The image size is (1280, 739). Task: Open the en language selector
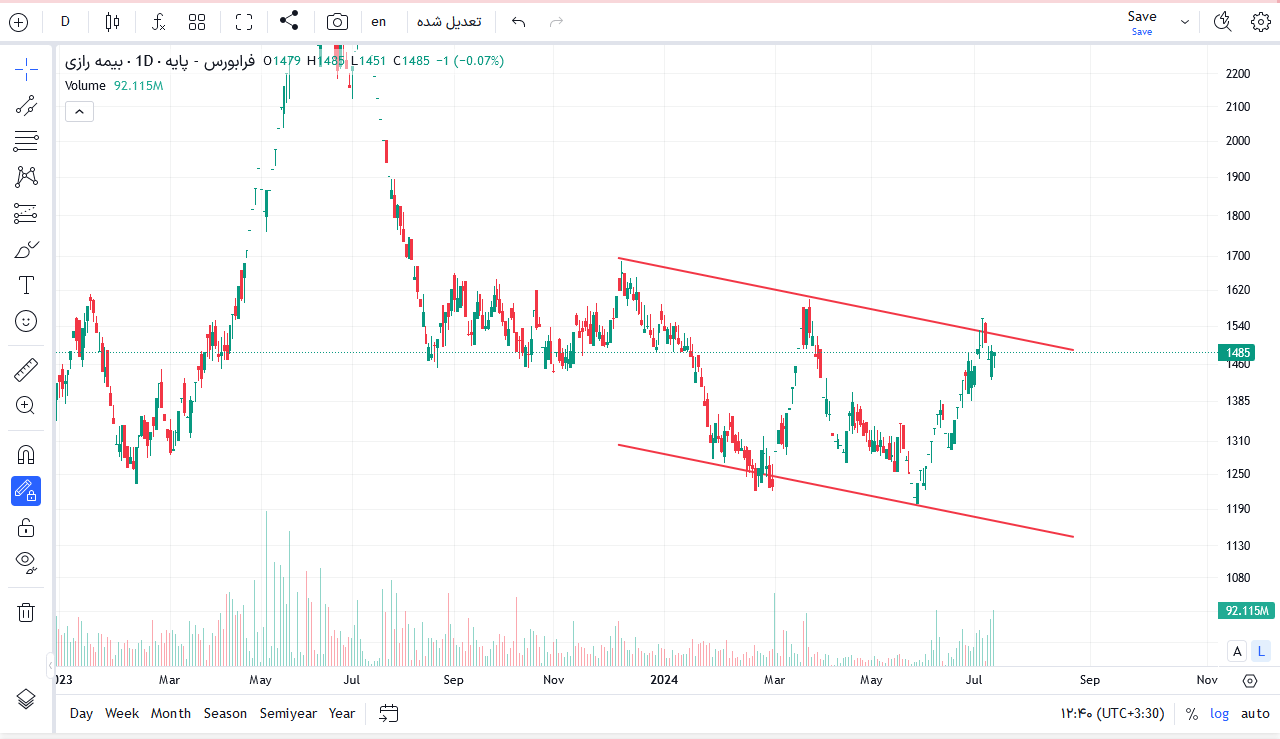378,22
